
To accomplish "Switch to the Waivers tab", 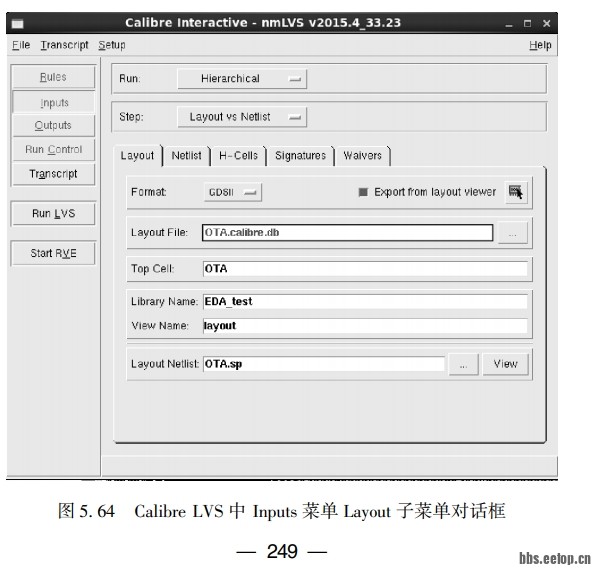I will pyautogui.click(x=363, y=155).
